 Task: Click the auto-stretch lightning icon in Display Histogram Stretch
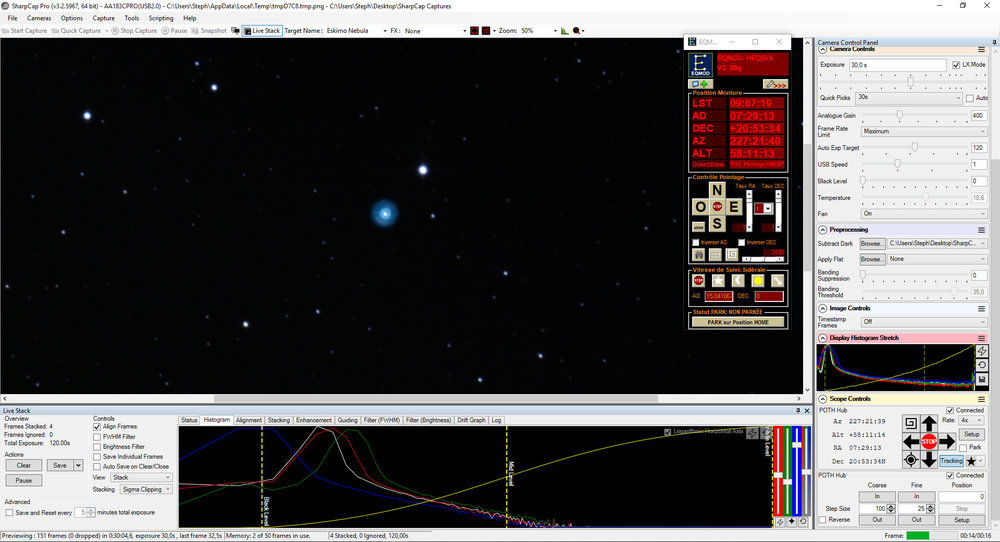[x=982, y=351]
